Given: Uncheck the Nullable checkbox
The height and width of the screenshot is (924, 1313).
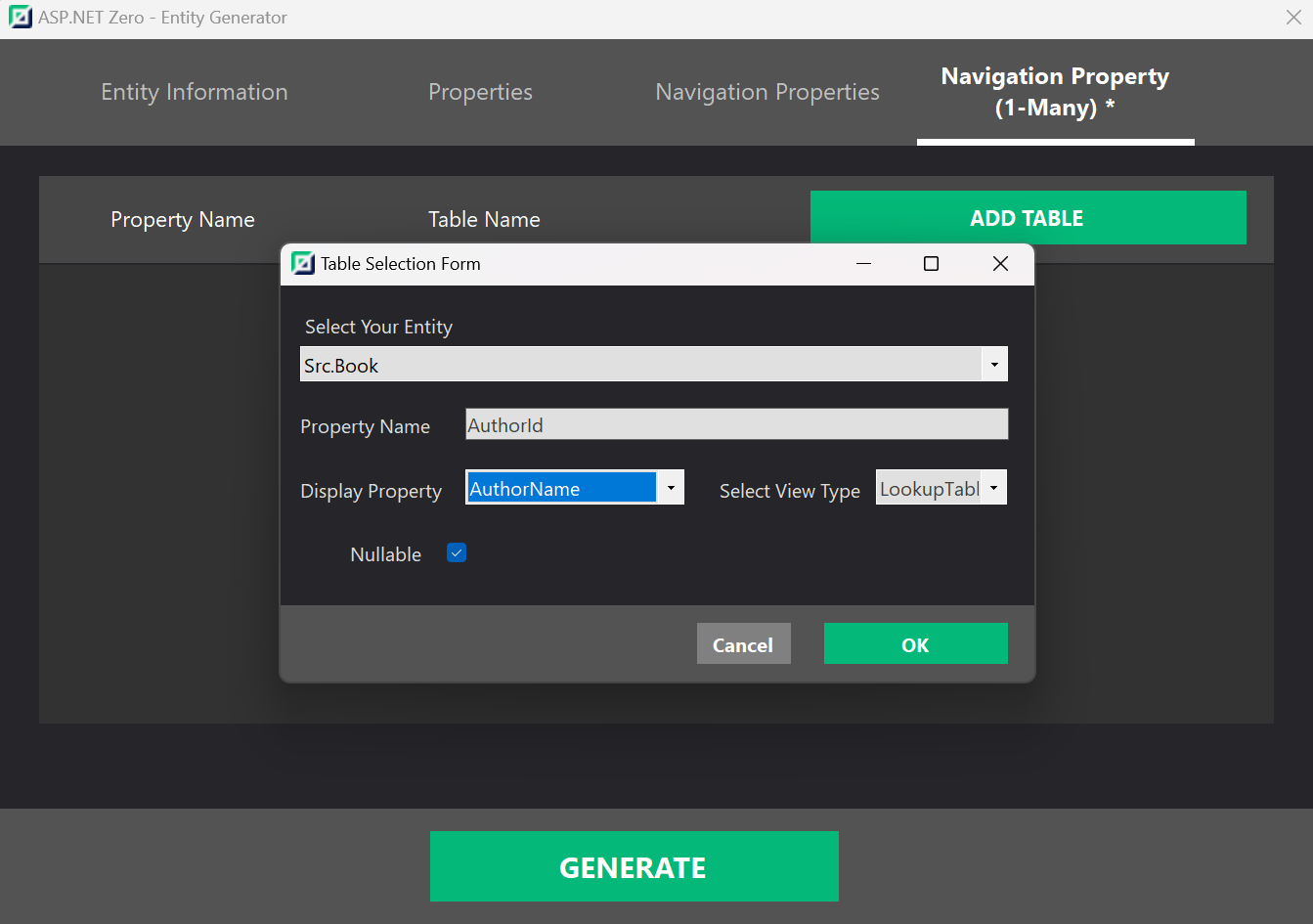Looking at the screenshot, I should (457, 553).
